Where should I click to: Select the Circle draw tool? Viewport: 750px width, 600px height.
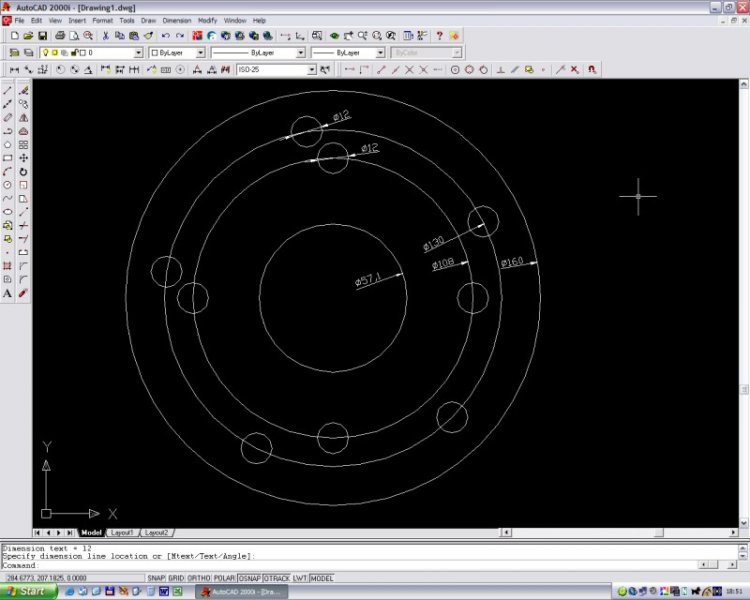point(8,185)
